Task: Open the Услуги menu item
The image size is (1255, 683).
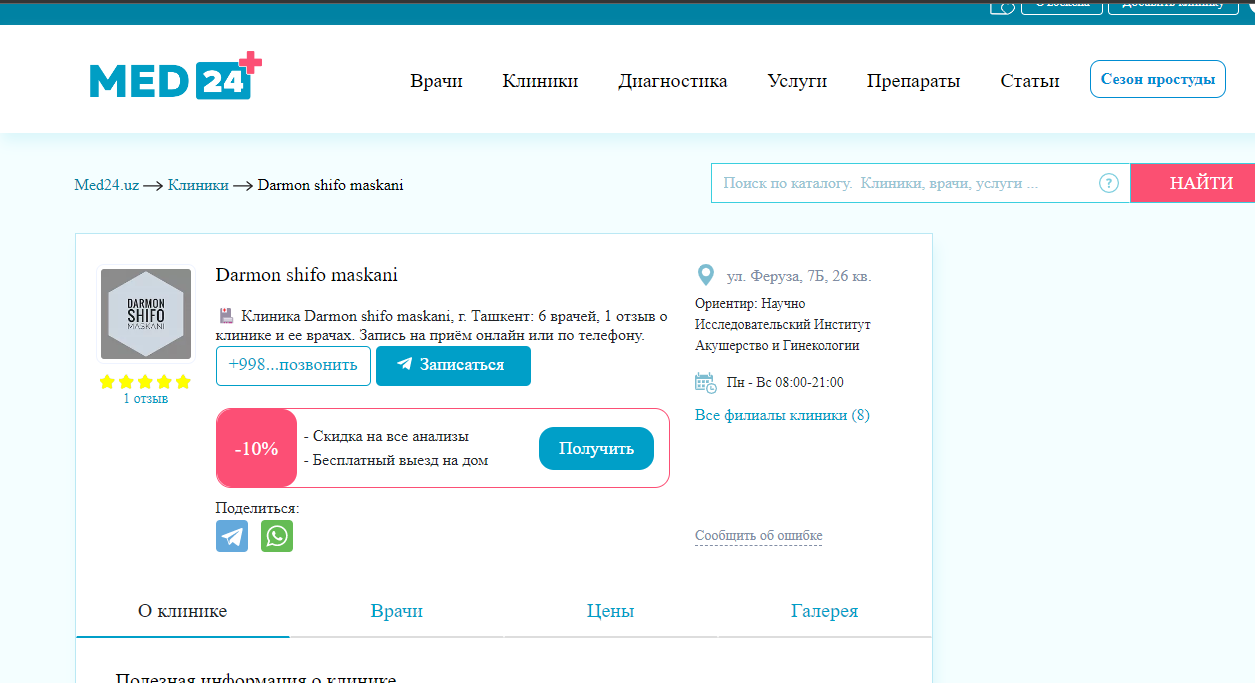Action: tap(797, 81)
